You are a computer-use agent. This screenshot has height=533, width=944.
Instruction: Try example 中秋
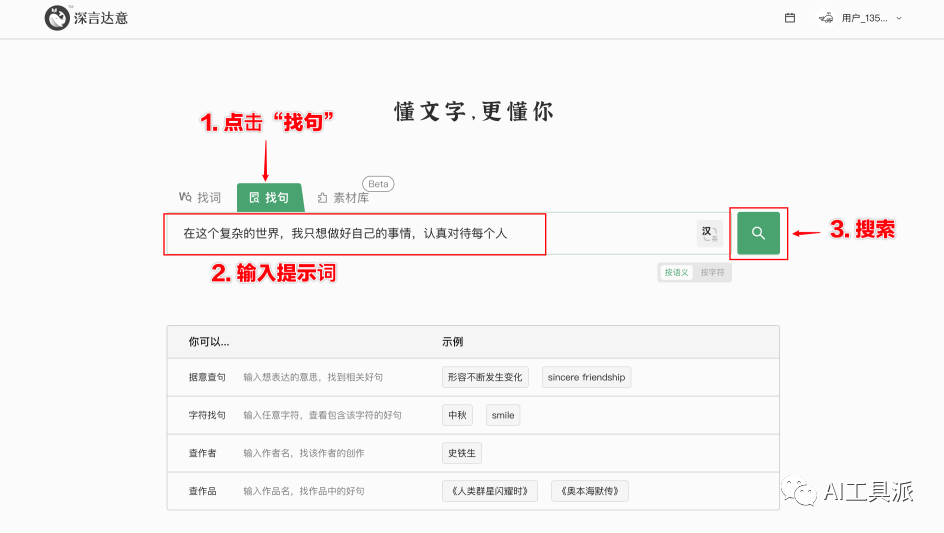coord(458,415)
